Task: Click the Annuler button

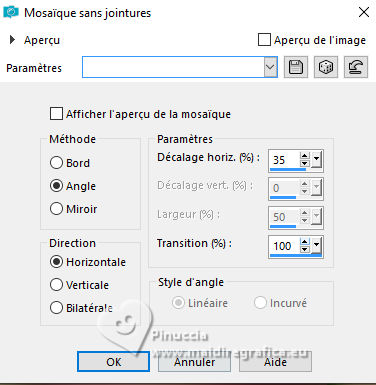Action: click(194, 362)
